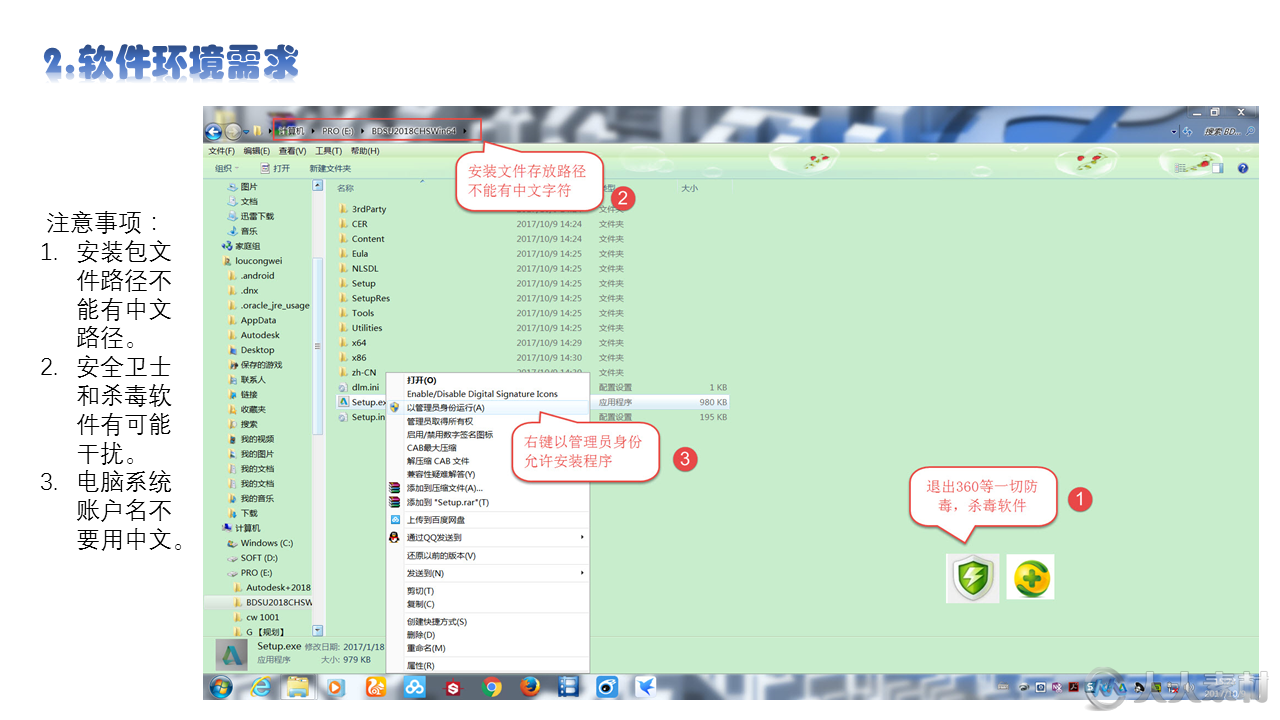Open the blue bird app taskbar icon
The width and height of the screenshot is (1280, 720).
[646, 687]
